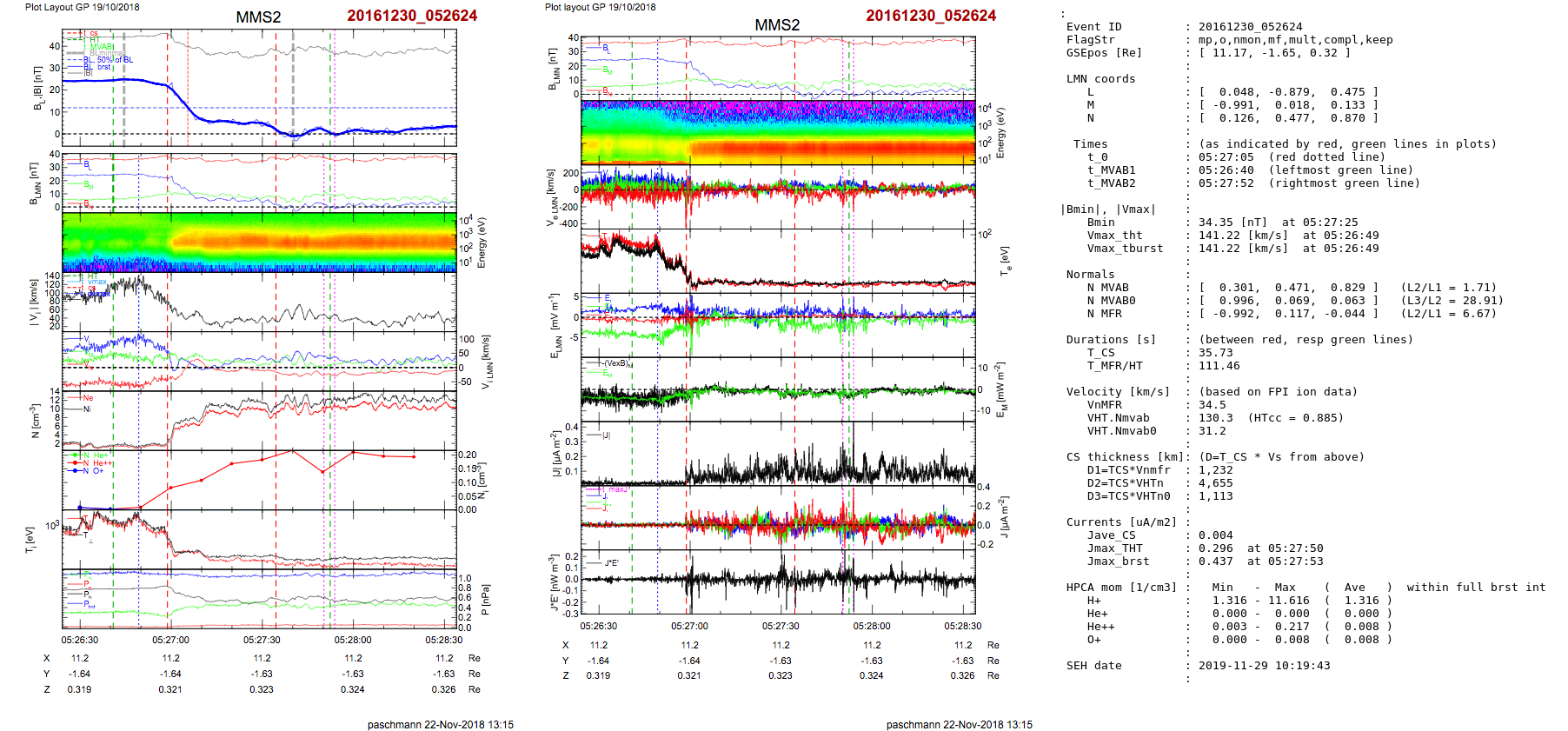Screen dimensions: 1568x731
Task: Select the He++ row label in HPCA table
Action: pos(1100,627)
